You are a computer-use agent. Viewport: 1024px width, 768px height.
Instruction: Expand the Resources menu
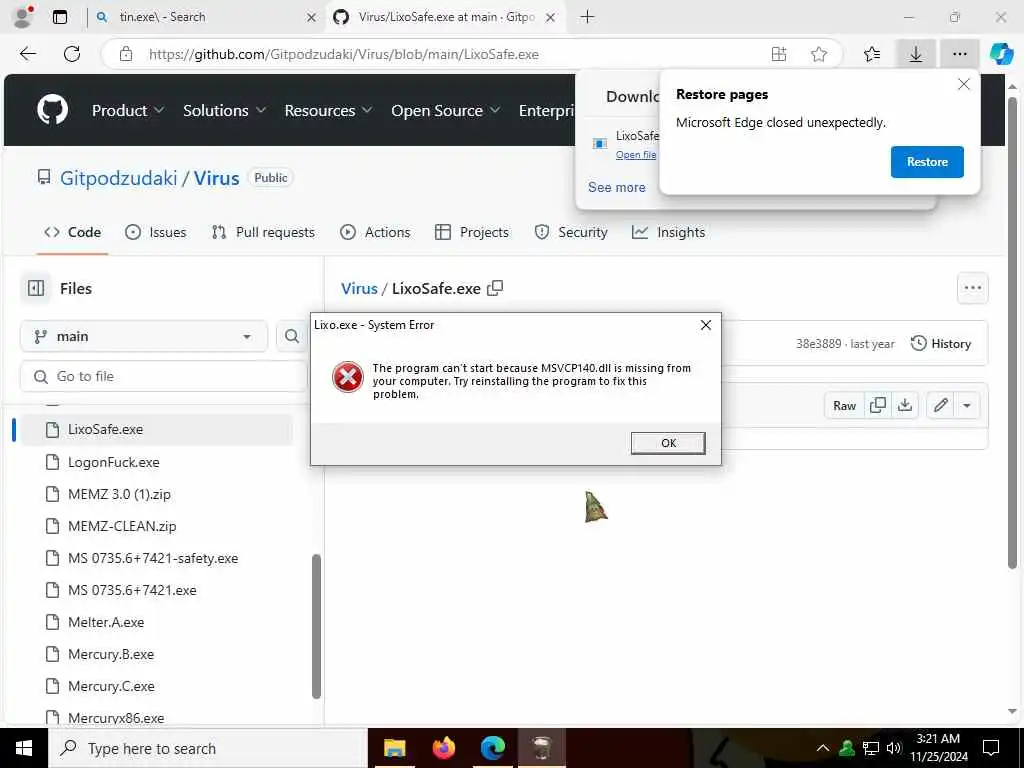[328, 110]
